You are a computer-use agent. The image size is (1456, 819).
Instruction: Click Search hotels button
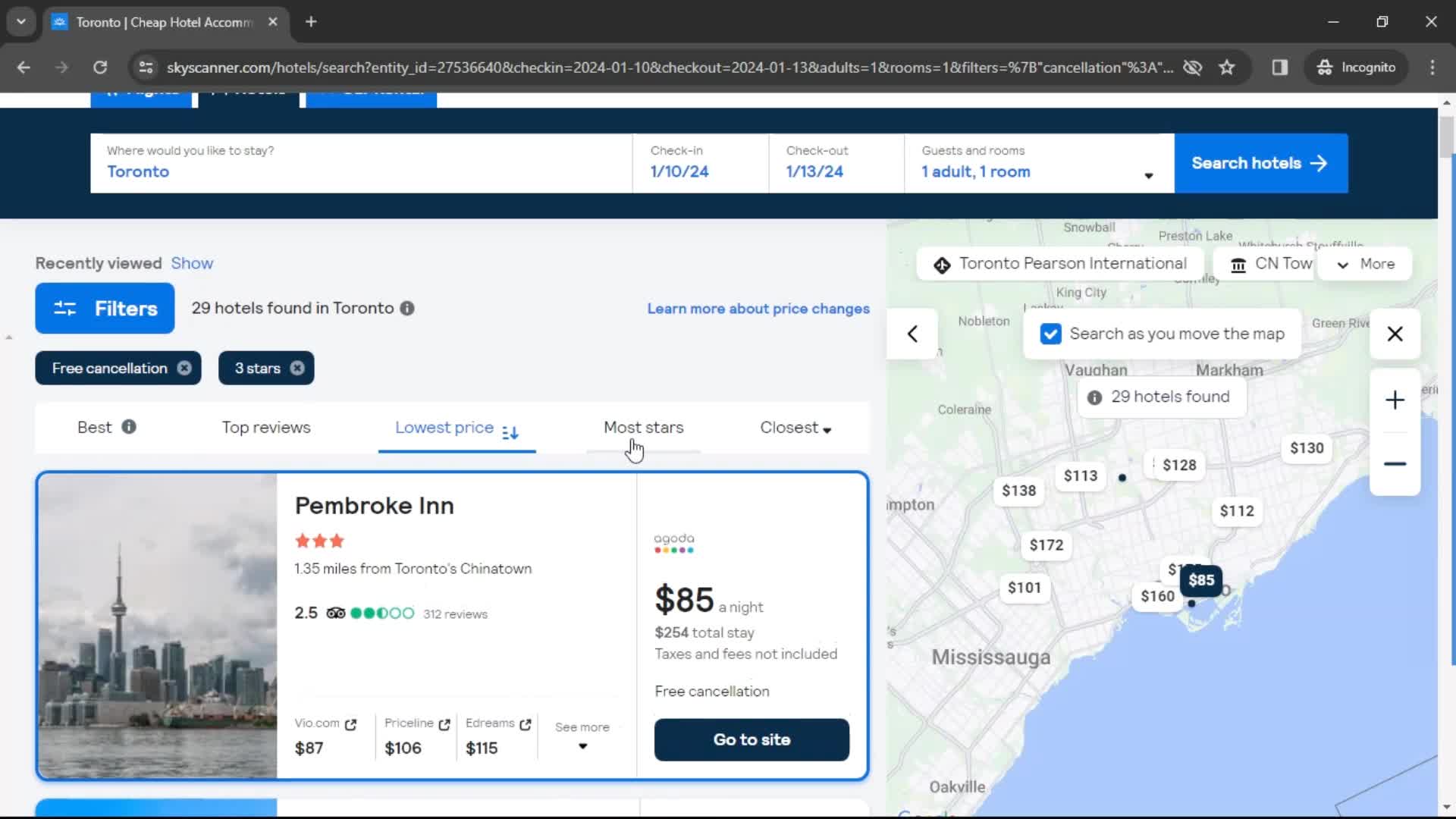[x=1261, y=163]
